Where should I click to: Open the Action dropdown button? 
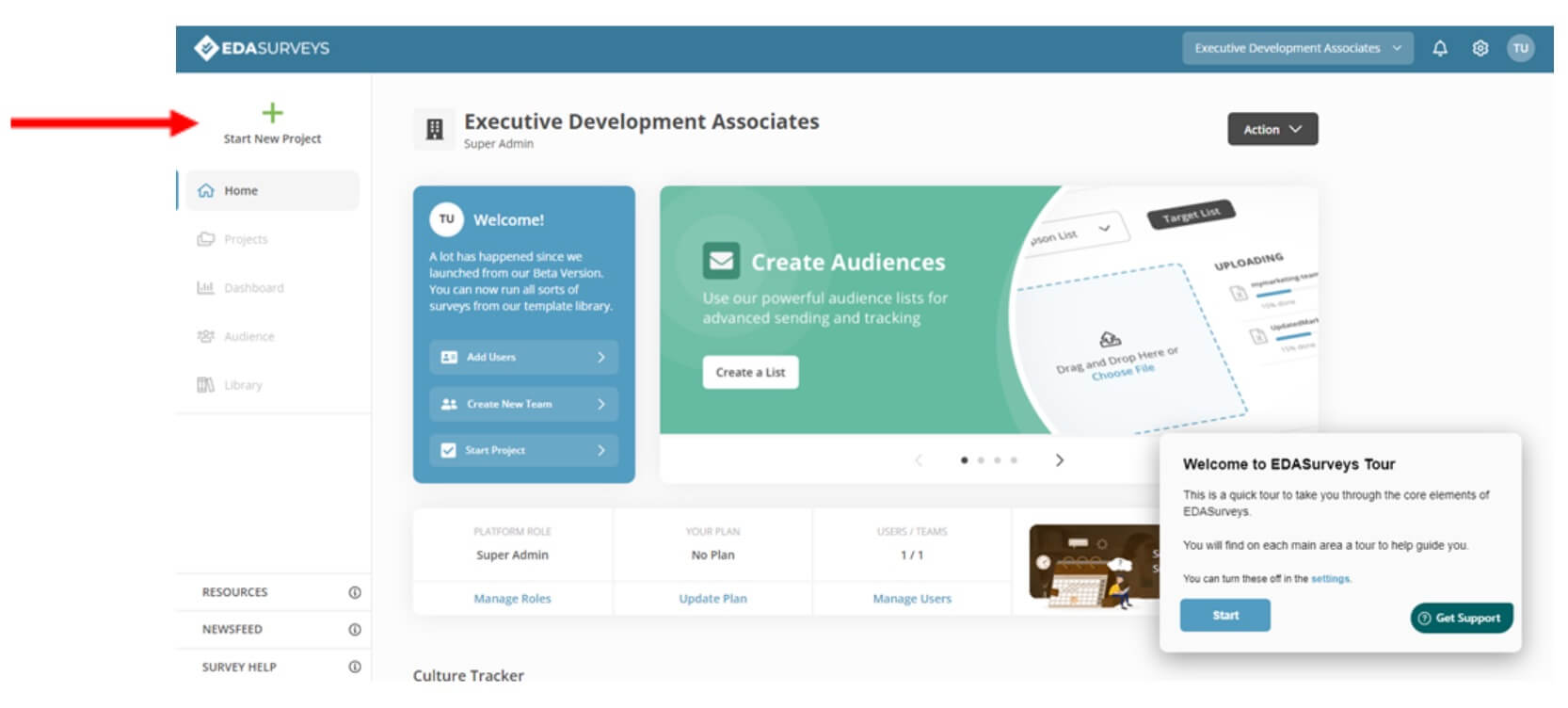pyautogui.click(x=1272, y=129)
